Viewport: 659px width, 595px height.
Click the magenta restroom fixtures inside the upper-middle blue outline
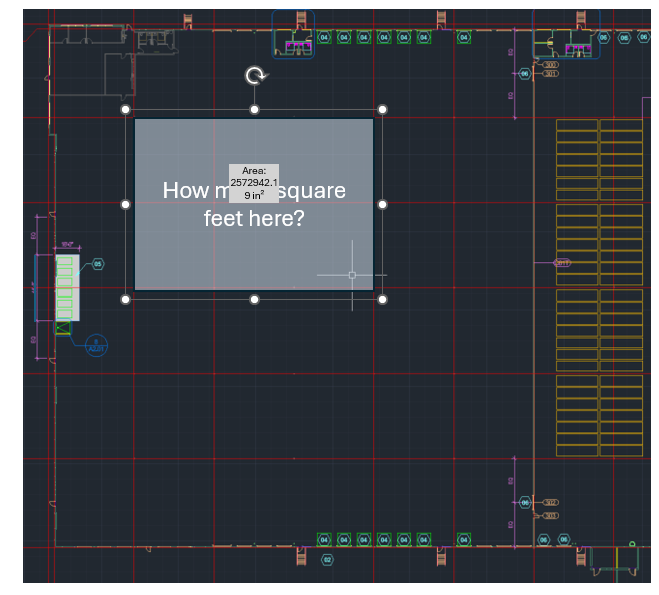(298, 45)
